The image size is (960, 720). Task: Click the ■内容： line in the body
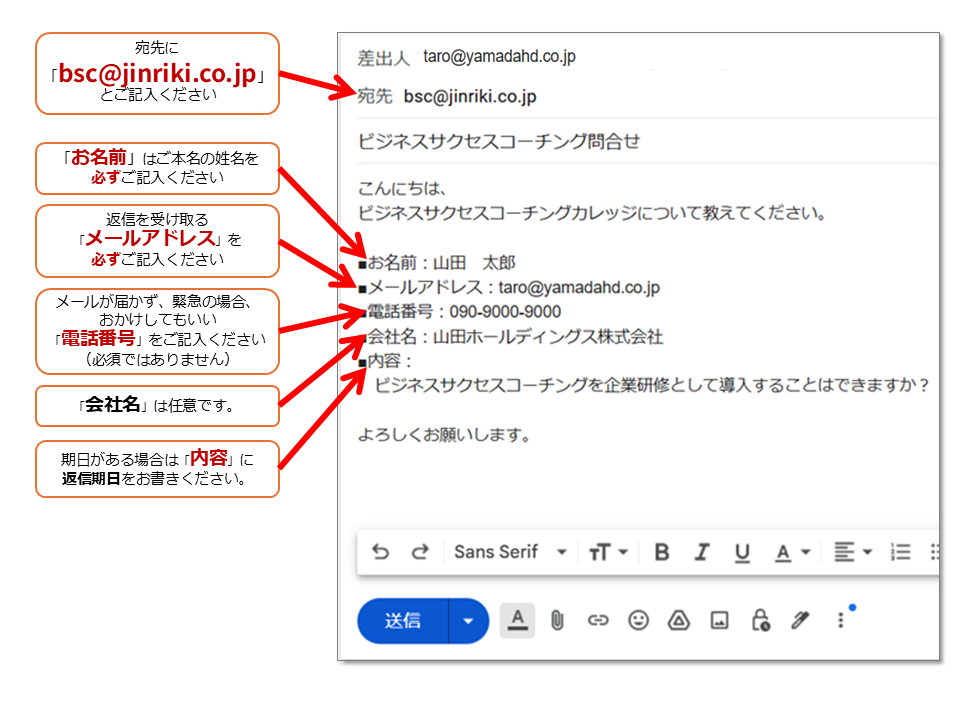pyautogui.click(x=386, y=361)
